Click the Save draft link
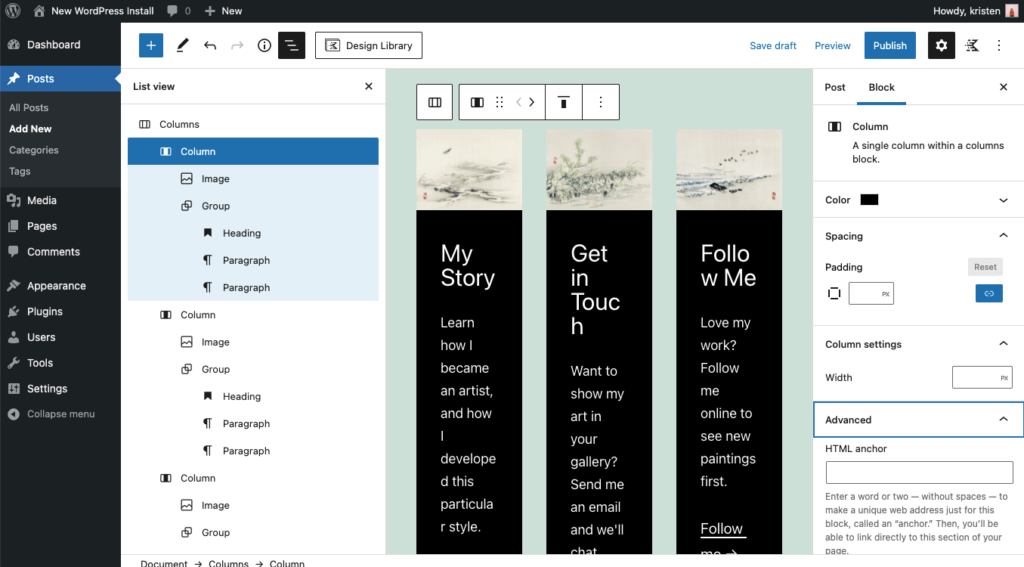This screenshot has width=1024, height=567. [773, 45]
